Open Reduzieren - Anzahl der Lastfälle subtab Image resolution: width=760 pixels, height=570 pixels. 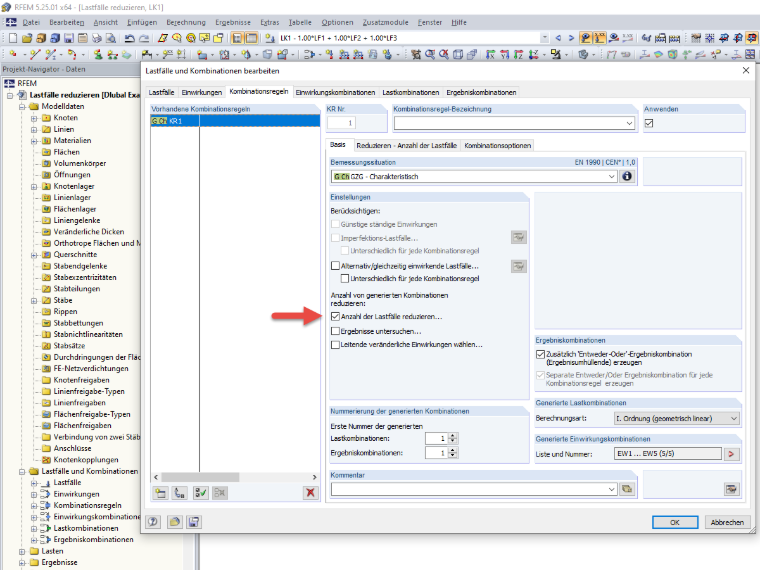coord(407,145)
